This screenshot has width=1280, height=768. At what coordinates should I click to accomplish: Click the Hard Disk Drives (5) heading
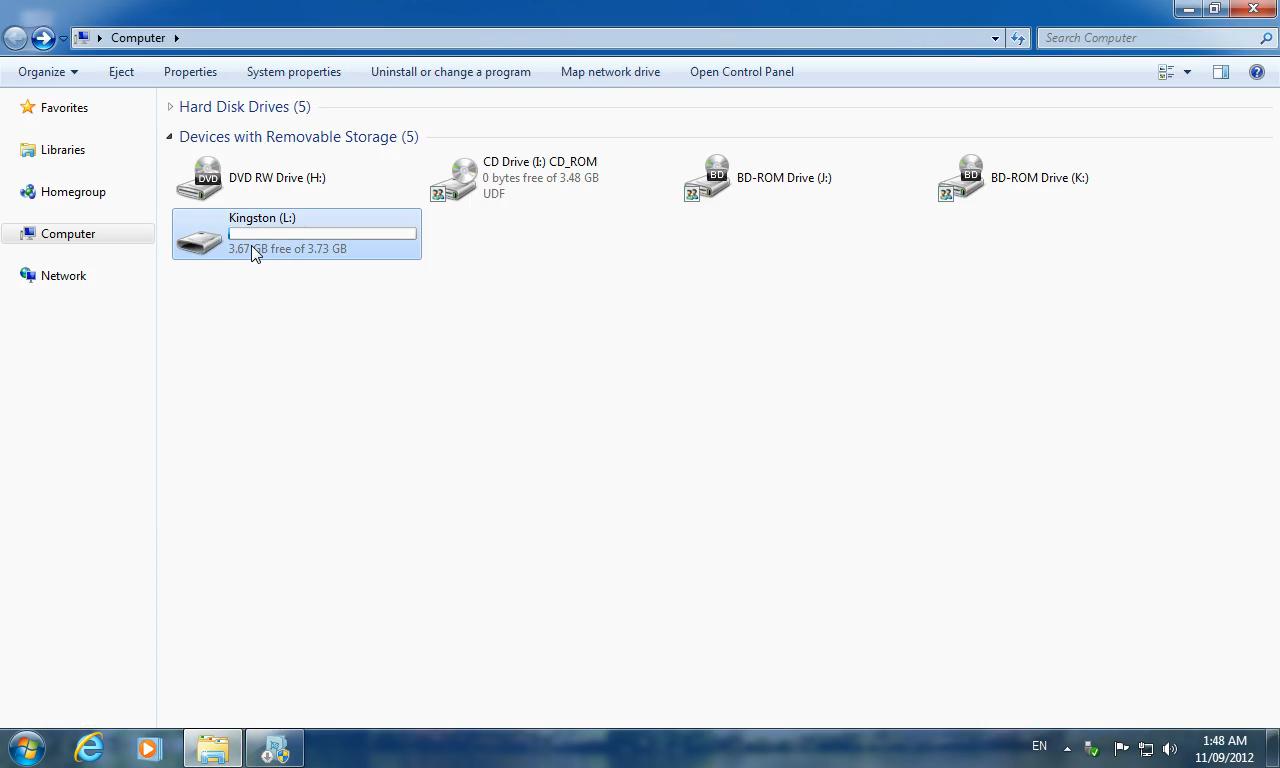pos(245,107)
